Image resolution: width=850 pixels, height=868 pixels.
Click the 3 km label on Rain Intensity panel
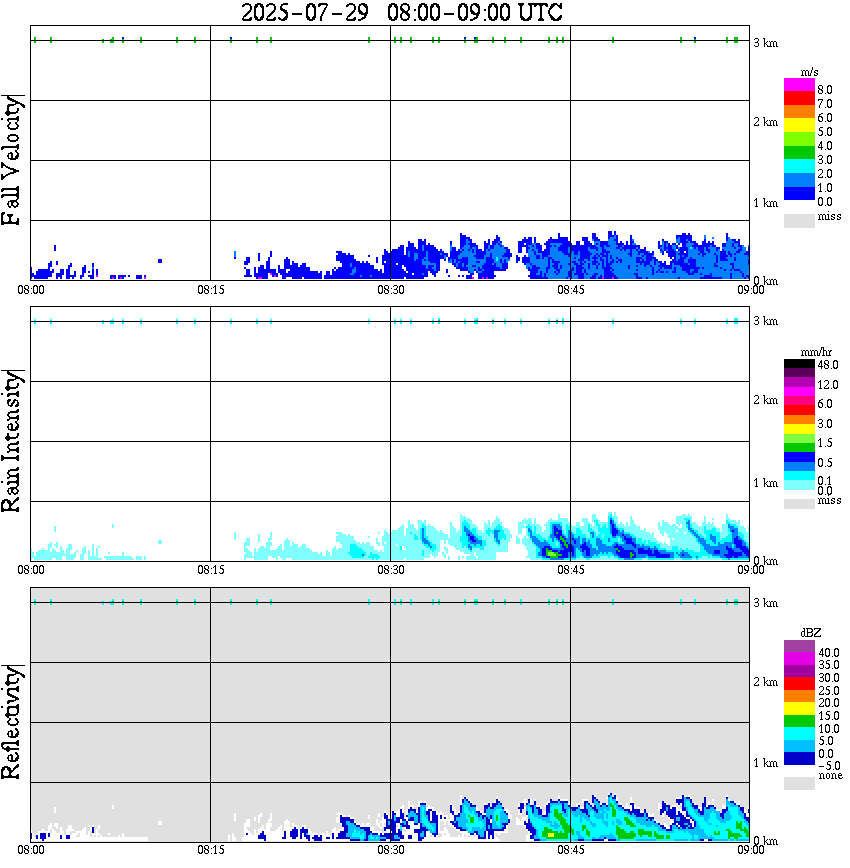(765, 321)
